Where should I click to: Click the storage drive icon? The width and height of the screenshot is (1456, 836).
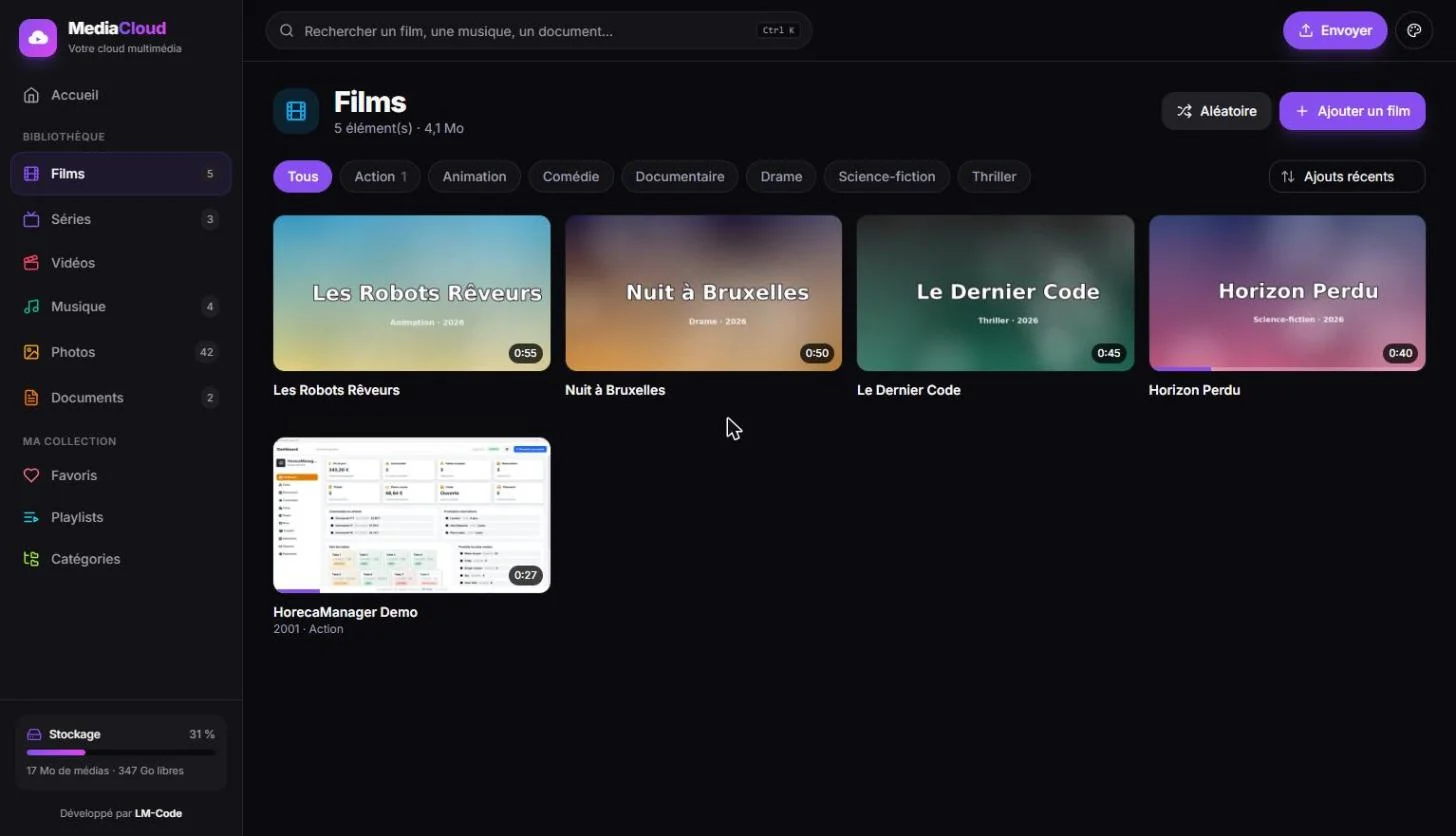(34, 734)
